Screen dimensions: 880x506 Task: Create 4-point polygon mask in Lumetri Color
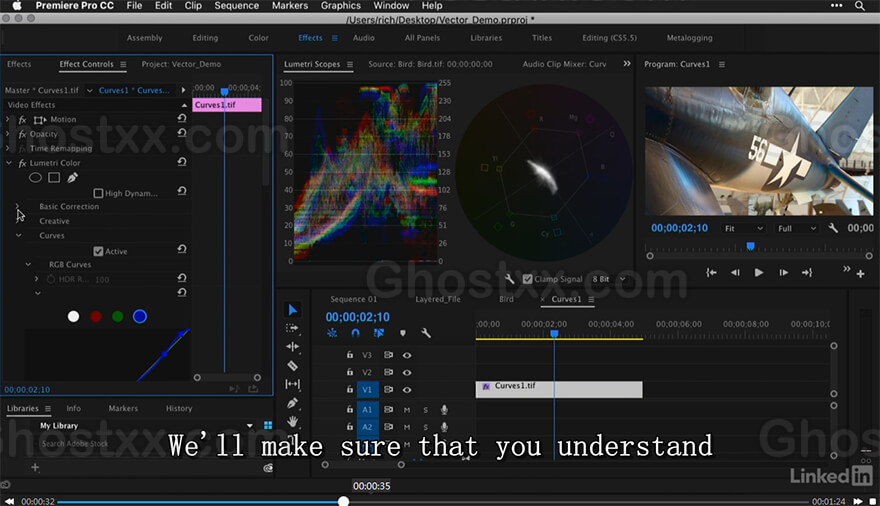[x=54, y=178]
